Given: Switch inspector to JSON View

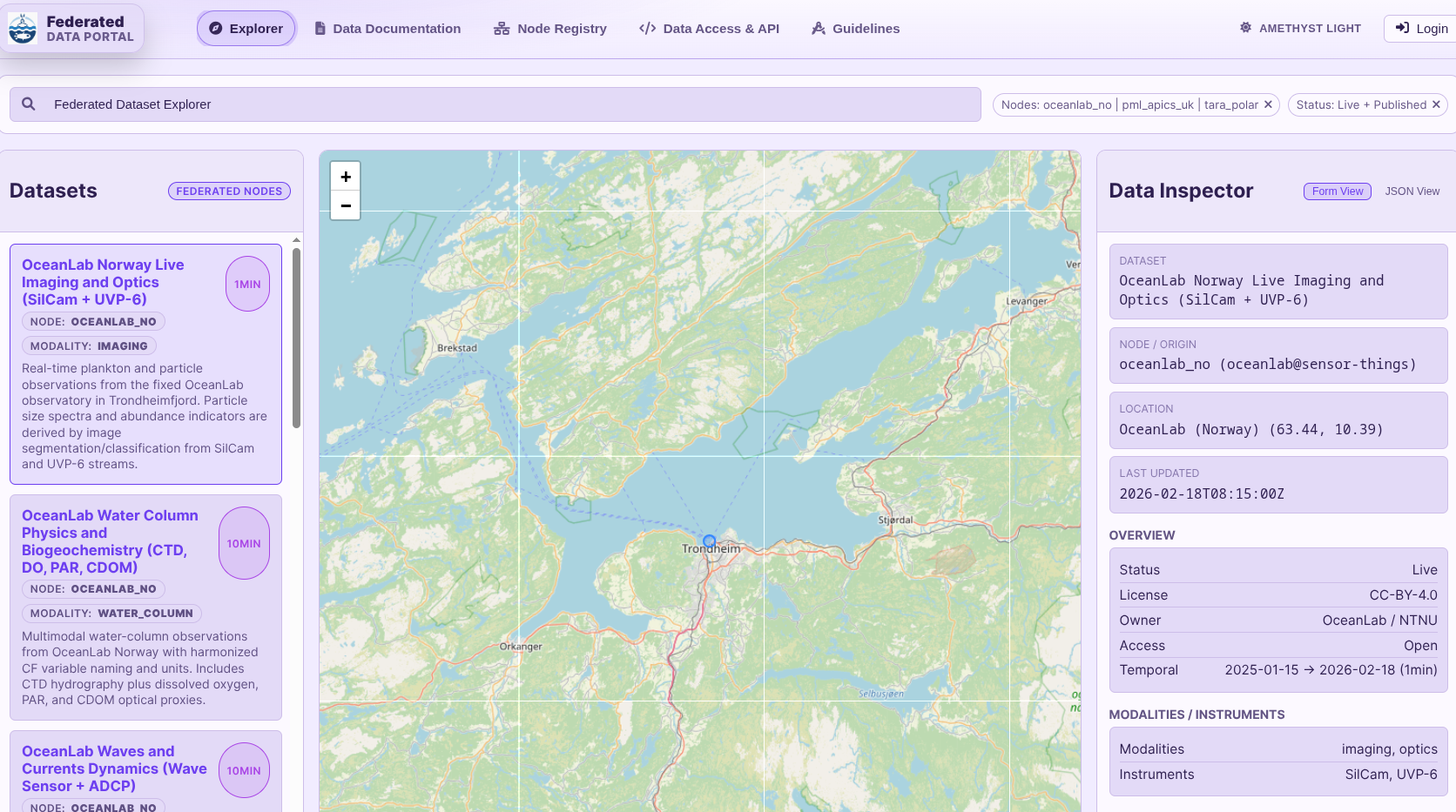Looking at the screenshot, I should 1412,191.
